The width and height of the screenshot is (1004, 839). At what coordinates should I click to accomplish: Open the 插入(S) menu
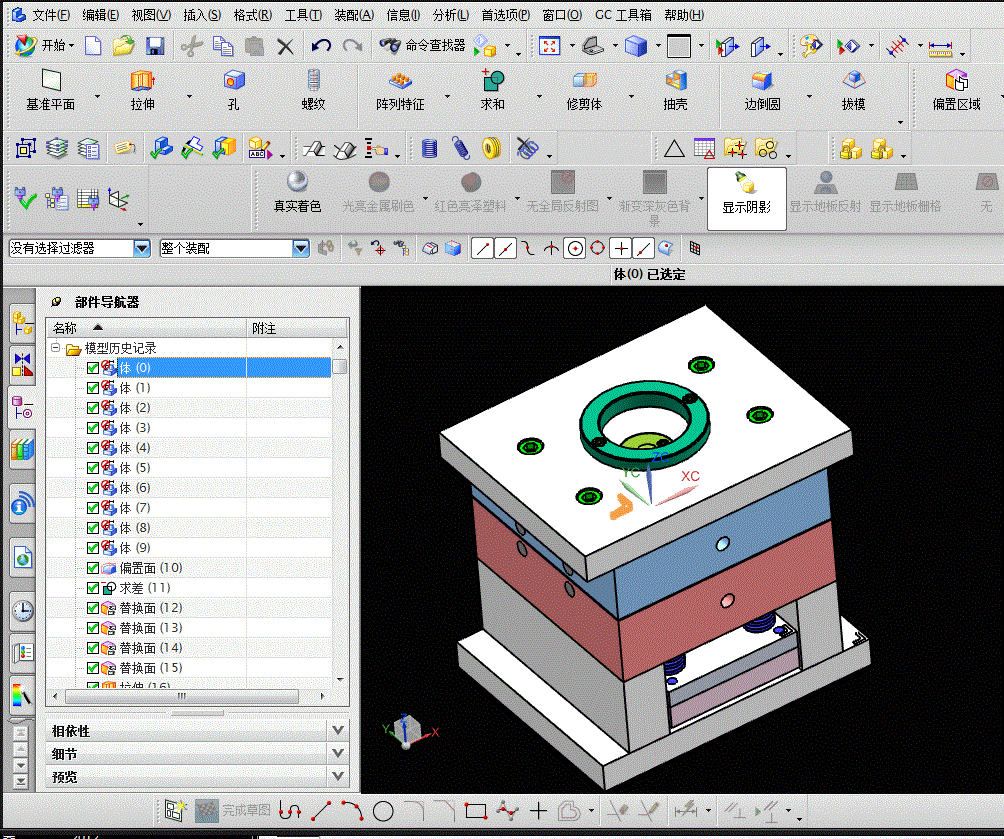tap(202, 14)
